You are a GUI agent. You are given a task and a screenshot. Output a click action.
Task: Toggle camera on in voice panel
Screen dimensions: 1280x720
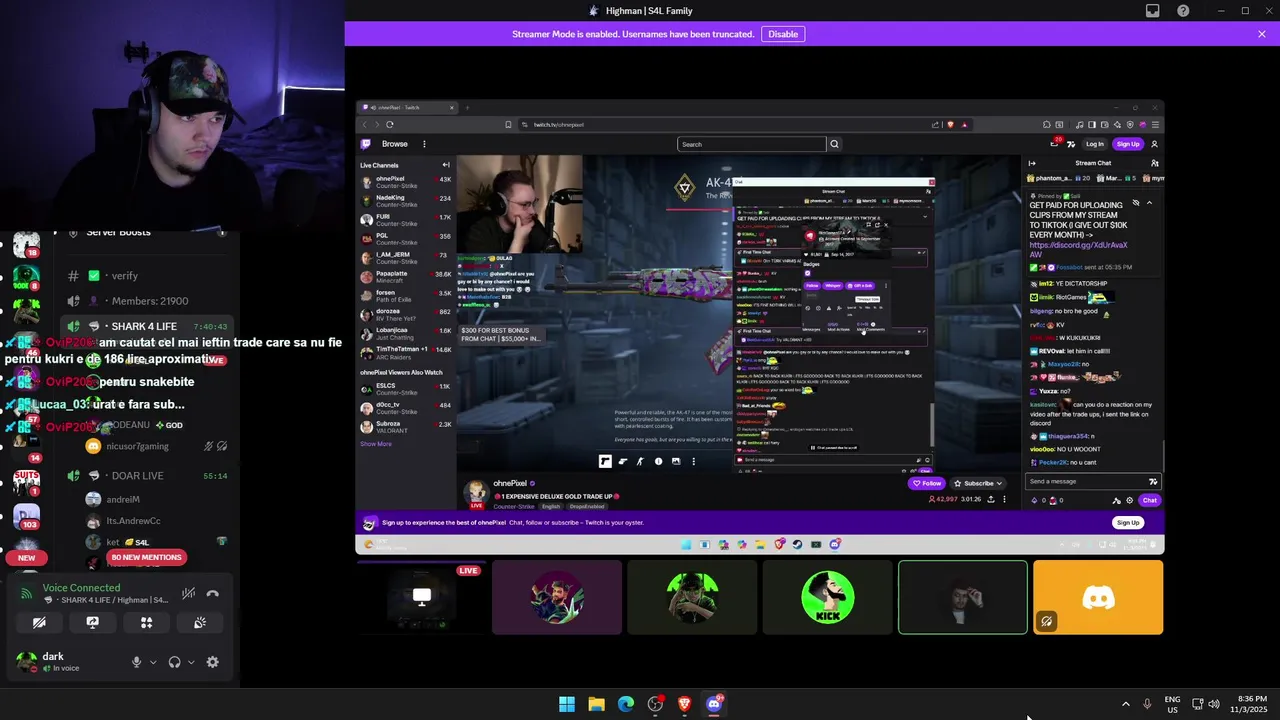tap(39, 622)
